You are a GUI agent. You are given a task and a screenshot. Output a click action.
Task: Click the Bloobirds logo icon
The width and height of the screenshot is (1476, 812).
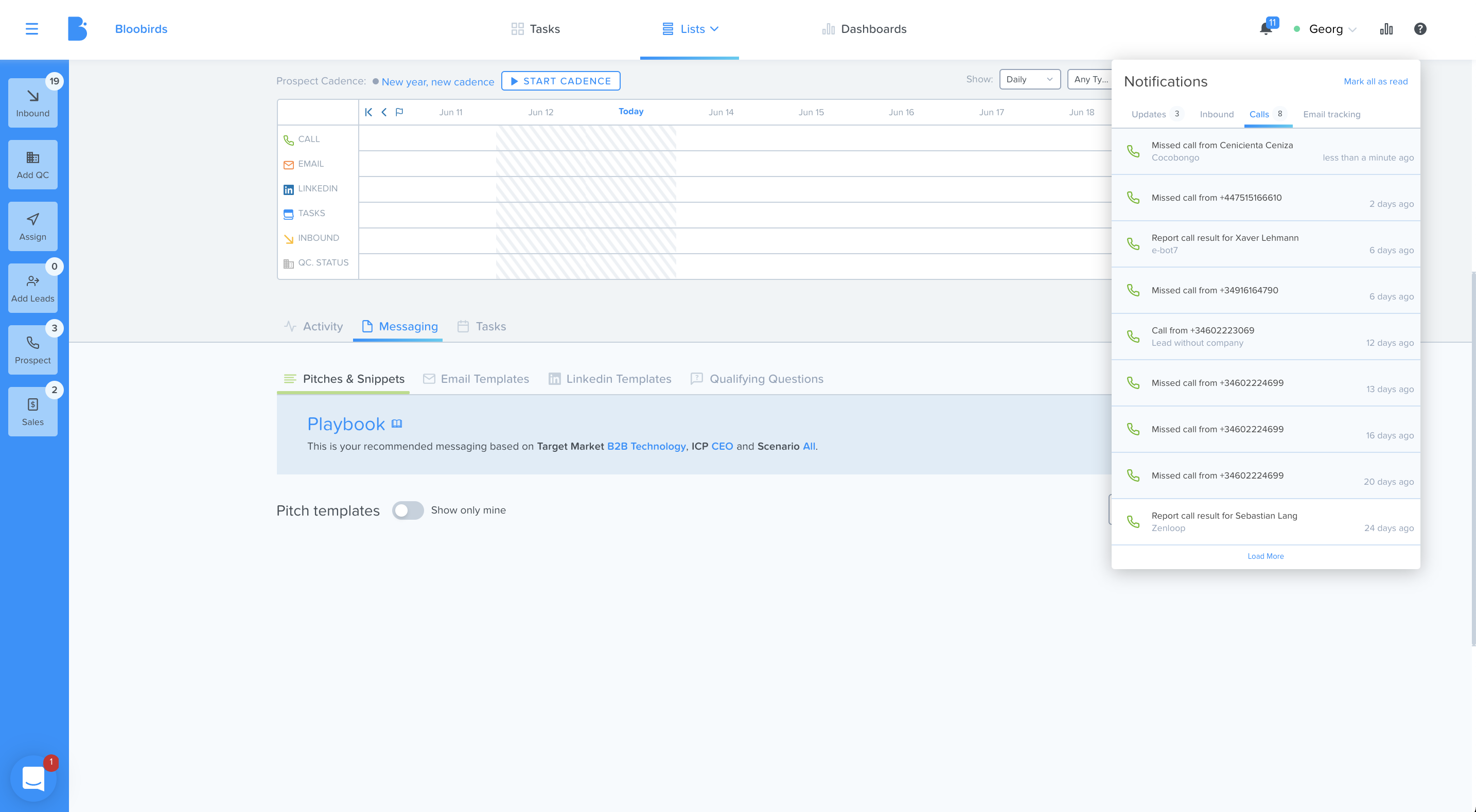(77, 29)
